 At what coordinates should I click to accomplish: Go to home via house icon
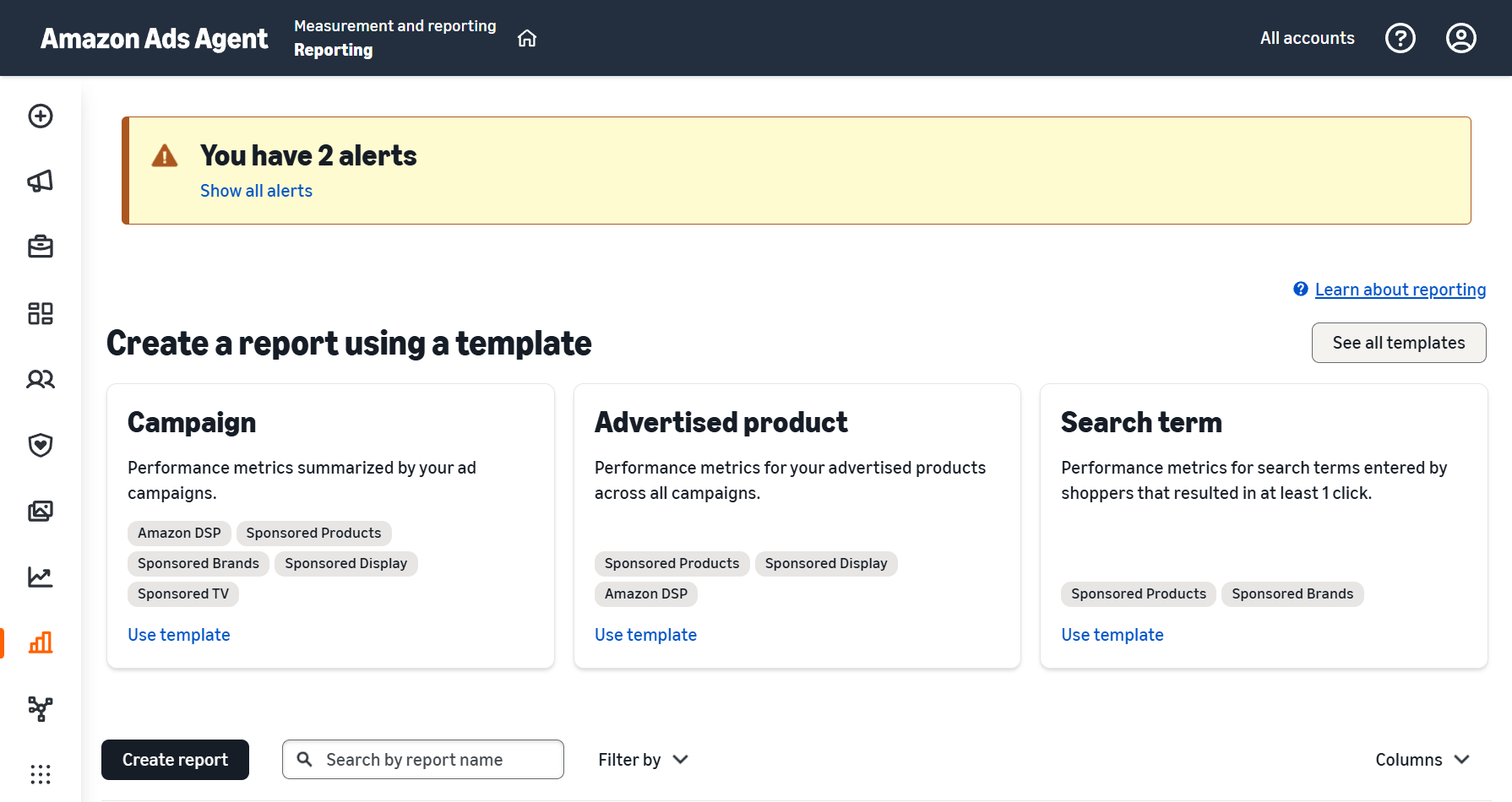point(527,38)
